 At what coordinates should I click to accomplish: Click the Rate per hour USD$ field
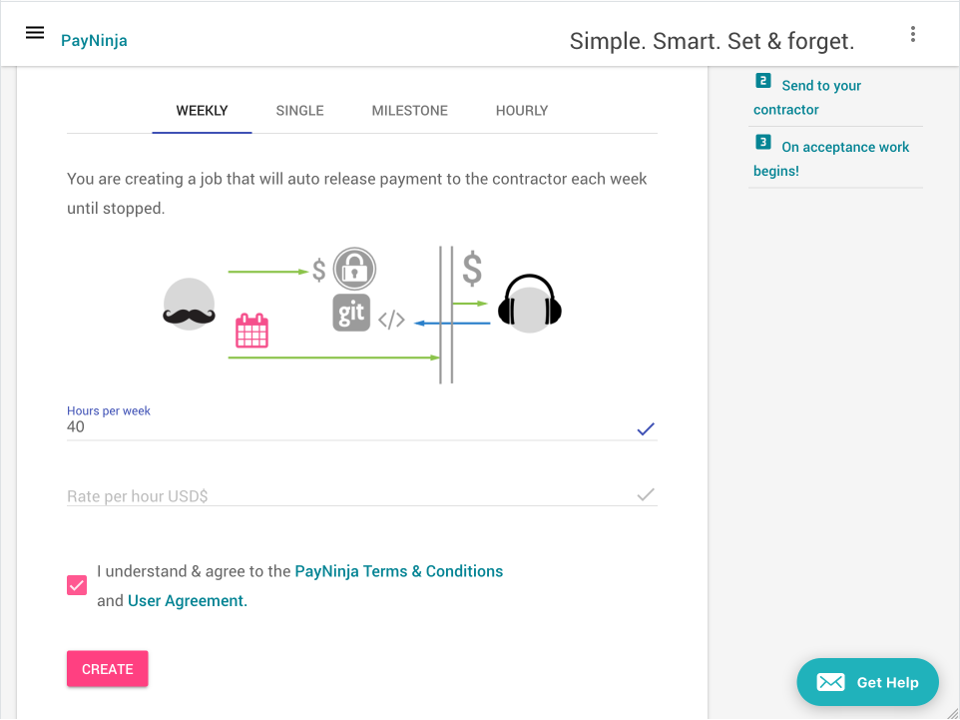click(340, 495)
